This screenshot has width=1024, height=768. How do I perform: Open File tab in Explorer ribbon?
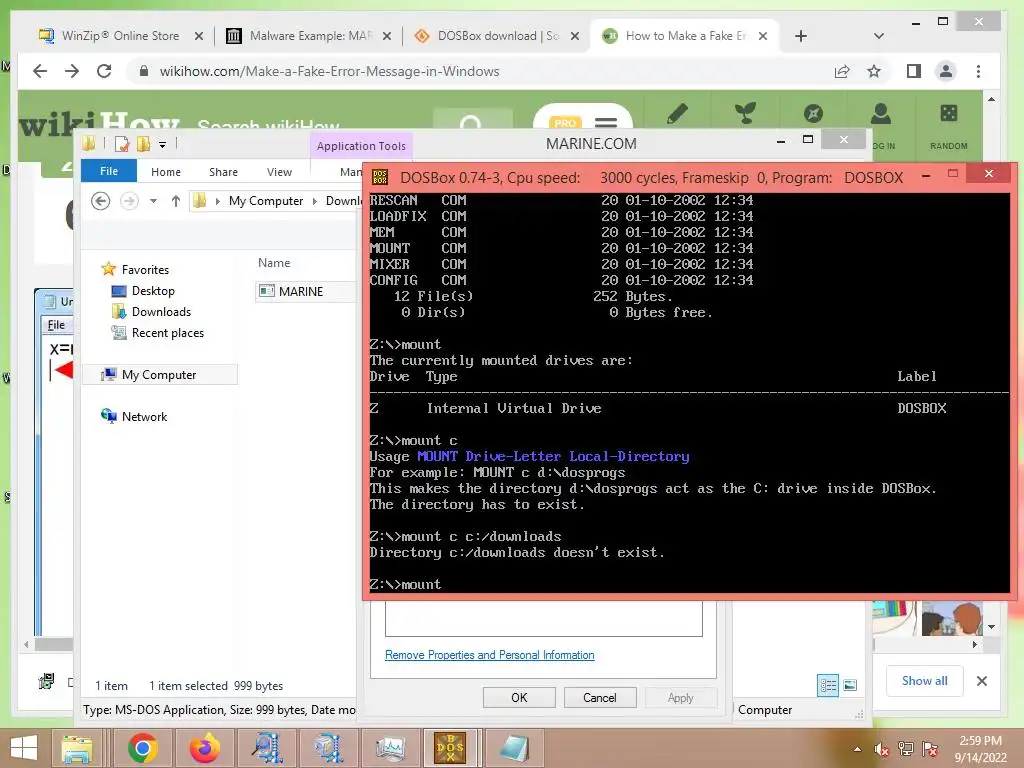click(109, 171)
